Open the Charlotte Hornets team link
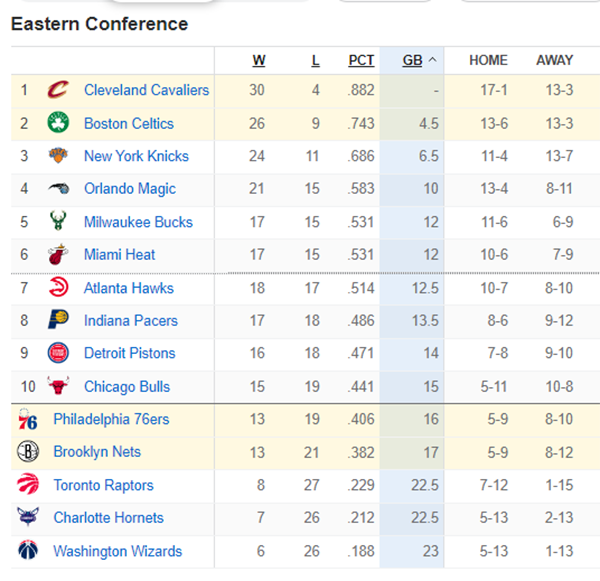Image resolution: width=600 pixels, height=581 pixels. 108,518
